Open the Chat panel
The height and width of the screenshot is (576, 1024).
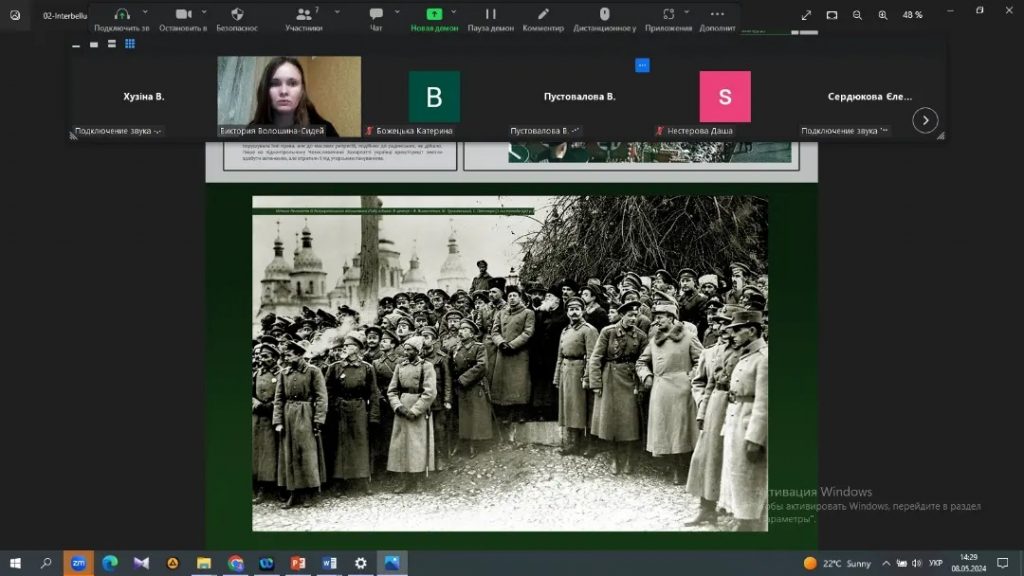coord(376,14)
